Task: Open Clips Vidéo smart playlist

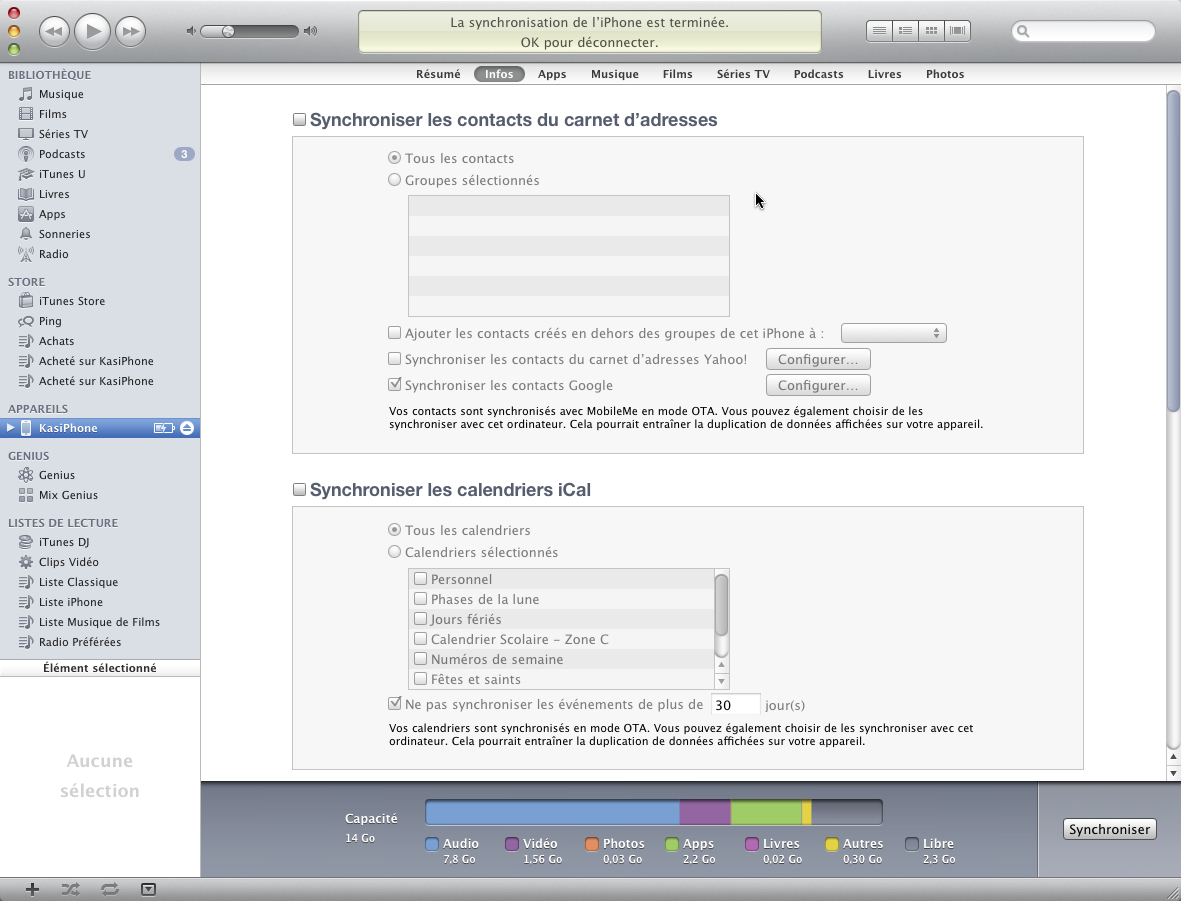Action: click(69, 562)
